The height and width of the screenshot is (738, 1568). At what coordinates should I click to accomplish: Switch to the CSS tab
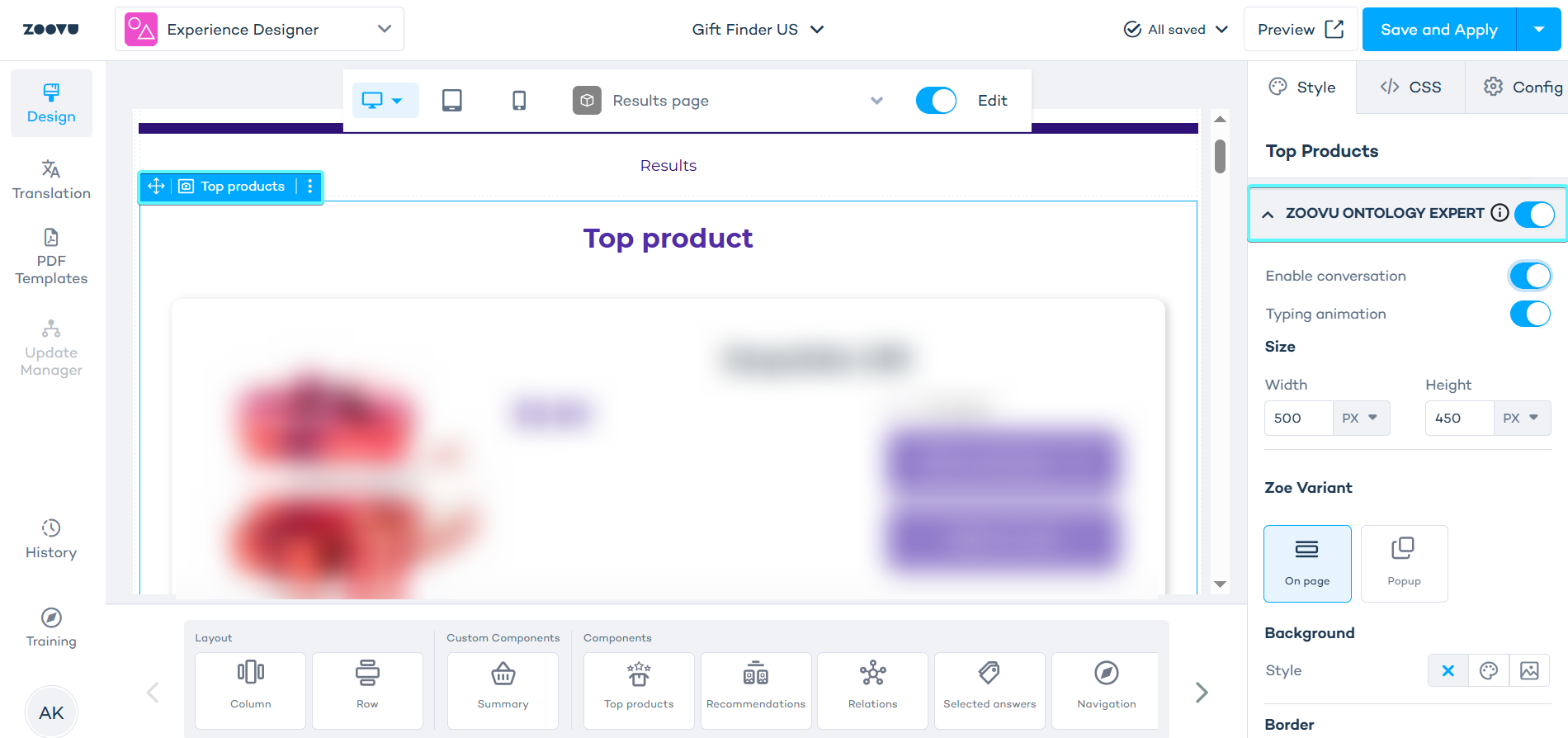[x=1410, y=88]
